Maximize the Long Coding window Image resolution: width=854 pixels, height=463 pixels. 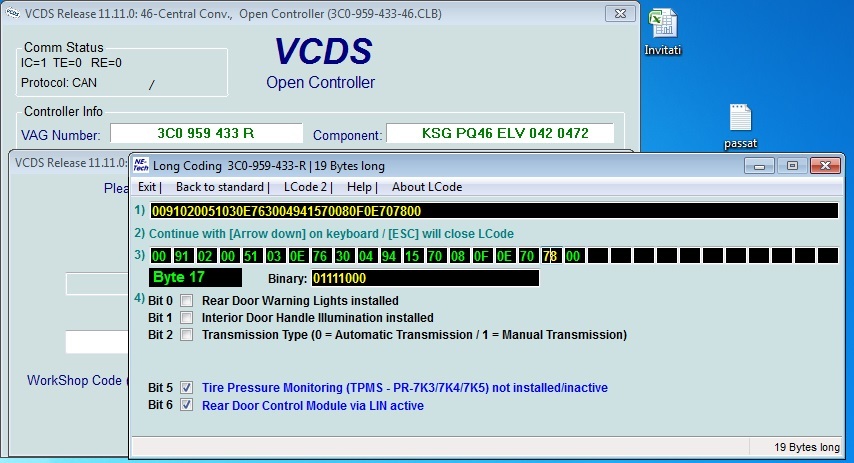(x=792, y=165)
